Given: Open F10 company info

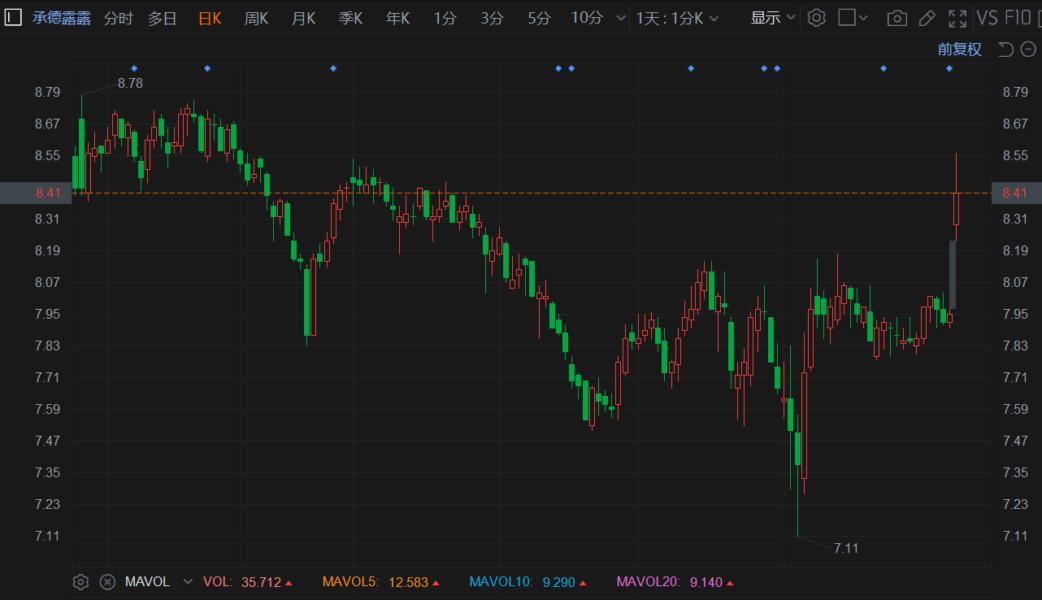Looking at the screenshot, I should pyautogui.click(x=1018, y=18).
